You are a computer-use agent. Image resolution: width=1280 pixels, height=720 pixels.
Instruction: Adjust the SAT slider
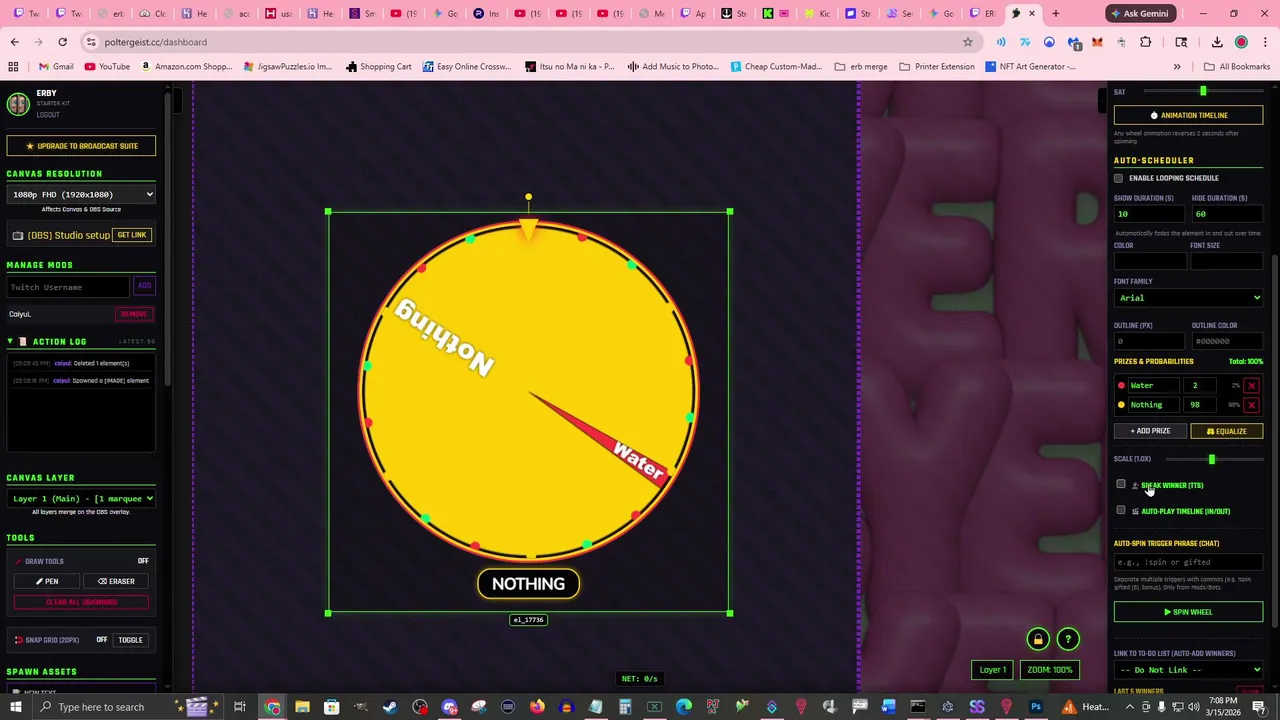pos(1203,92)
